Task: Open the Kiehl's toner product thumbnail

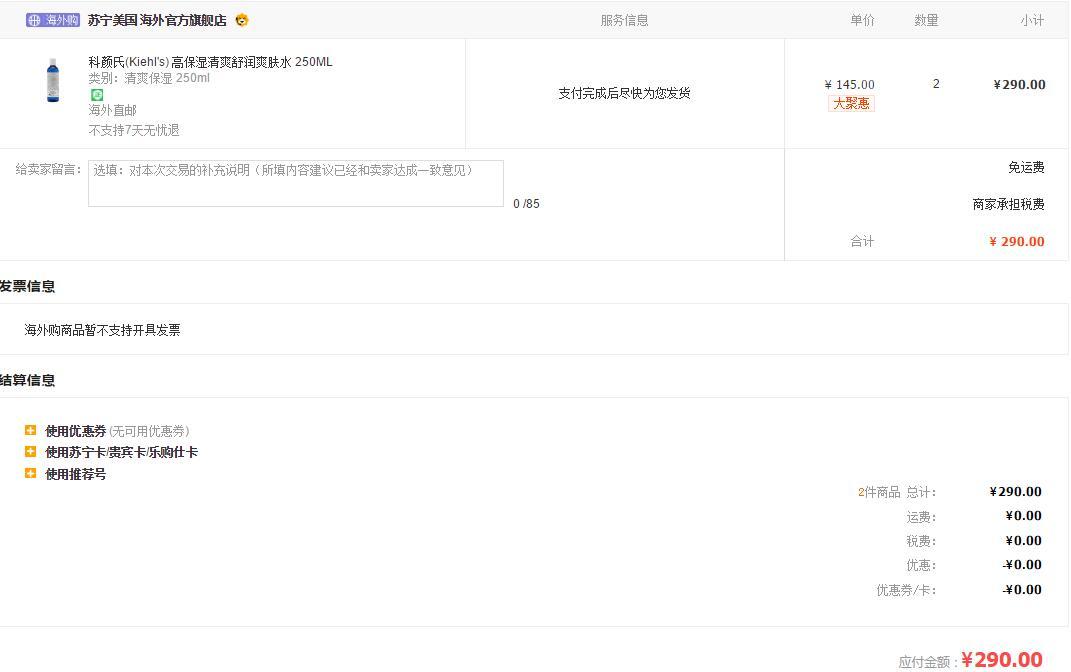Action: (53, 81)
